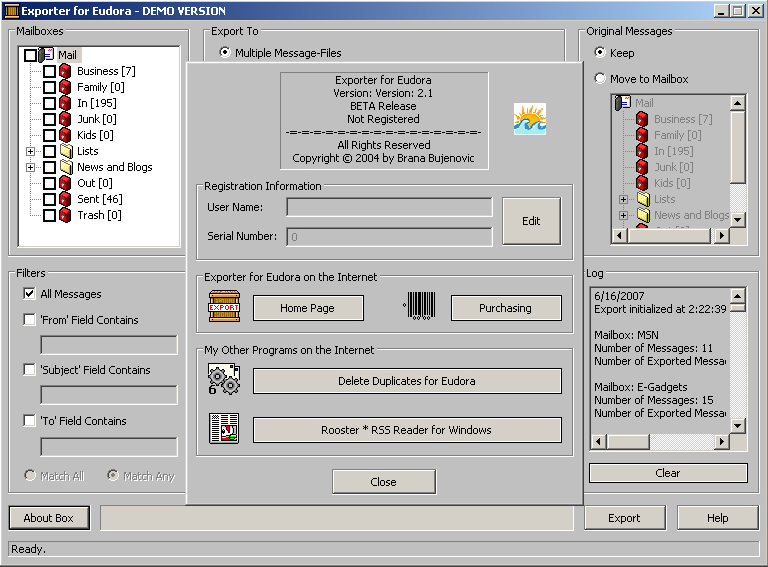Click the 'From' filter text field
The image size is (768, 567).
point(109,345)
